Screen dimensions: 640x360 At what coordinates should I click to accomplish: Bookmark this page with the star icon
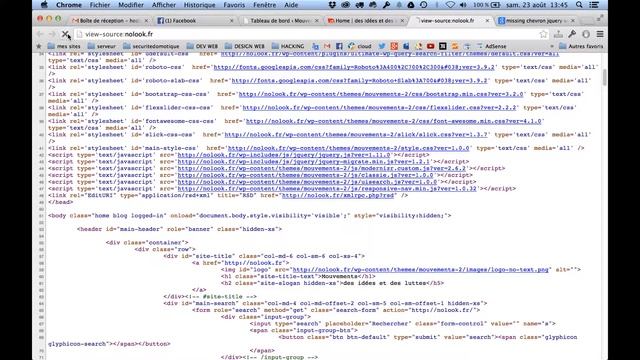[543, 34]
